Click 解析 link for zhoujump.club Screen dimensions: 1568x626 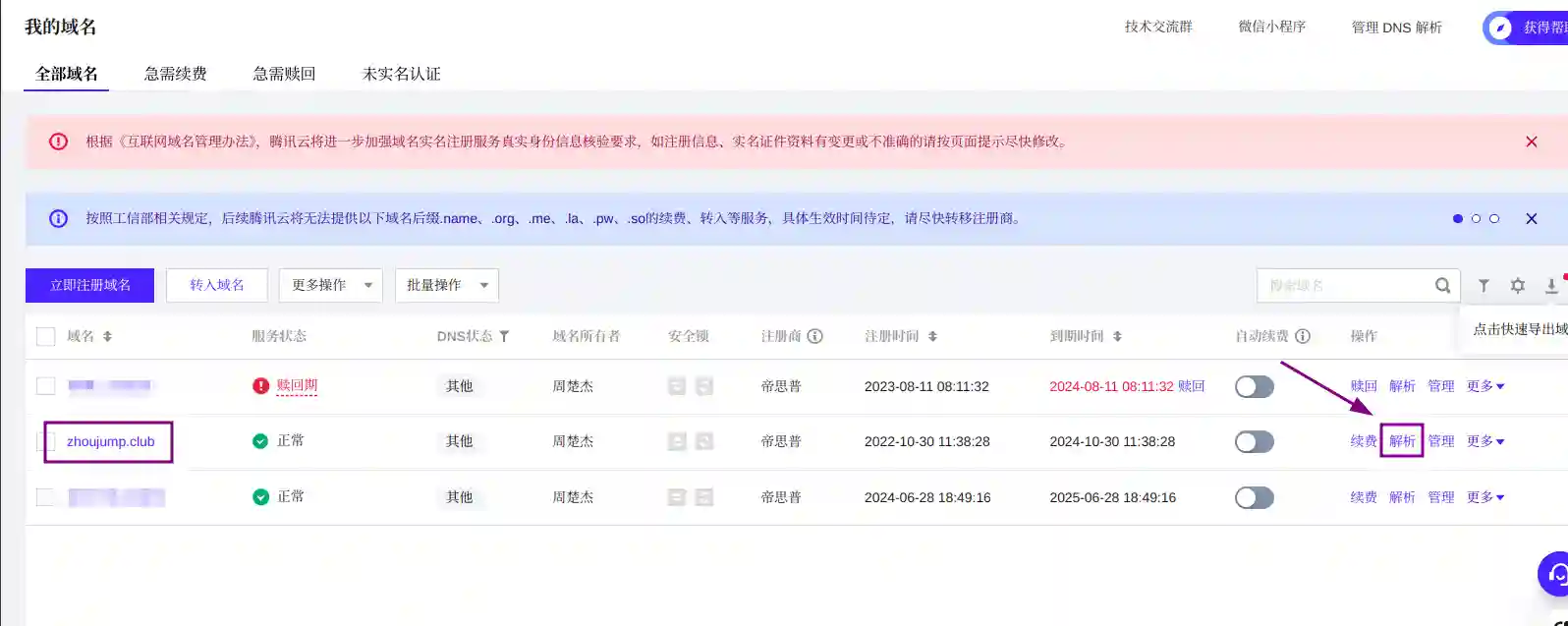click(1402, 441)
